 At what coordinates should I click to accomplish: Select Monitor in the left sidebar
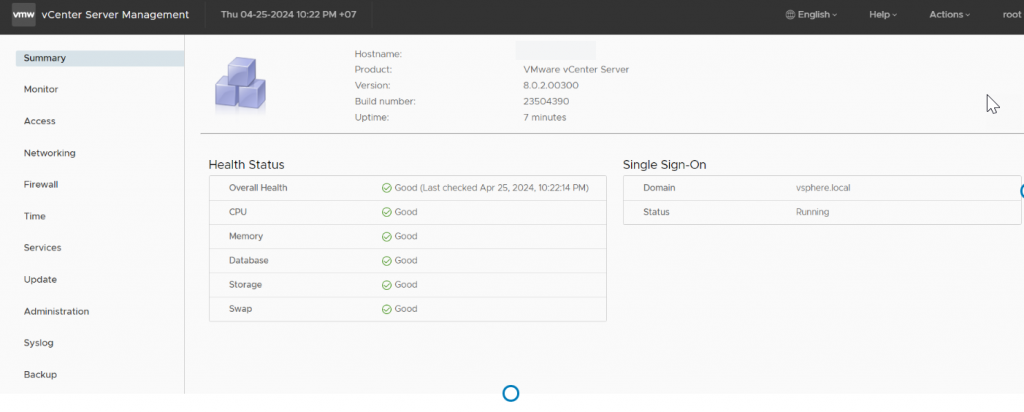41,90
